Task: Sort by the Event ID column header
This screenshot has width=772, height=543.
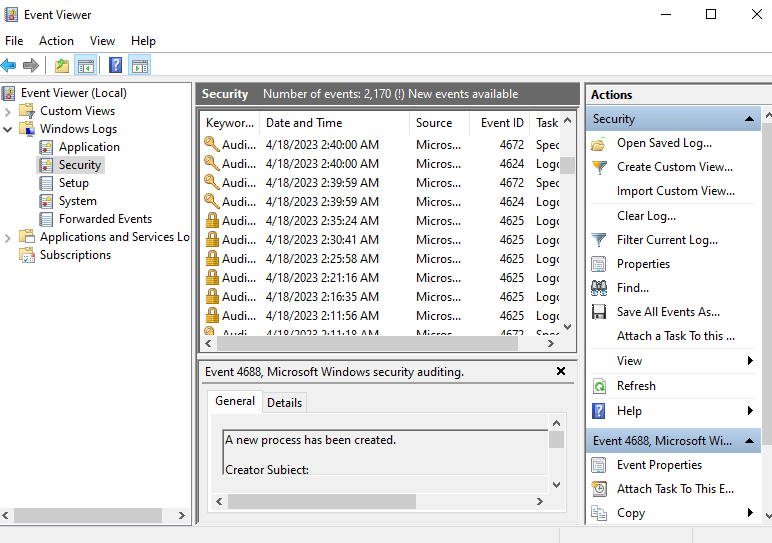Action: [x=500, y=123]
